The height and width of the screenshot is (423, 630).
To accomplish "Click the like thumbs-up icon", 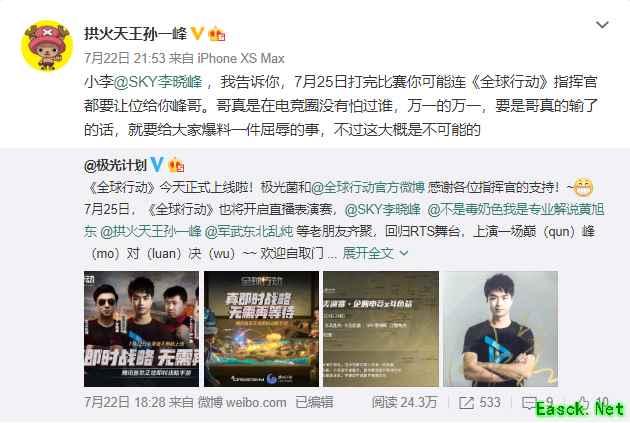I will (583, 402).
